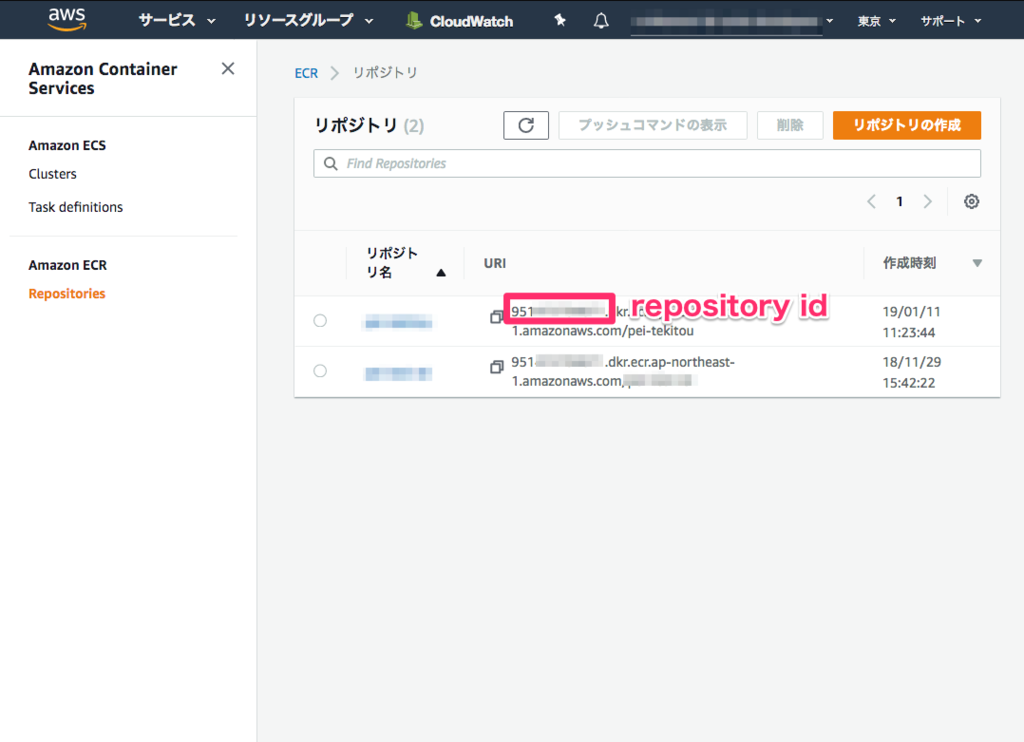Focus the Find Repositories search field

coord(647,163)
